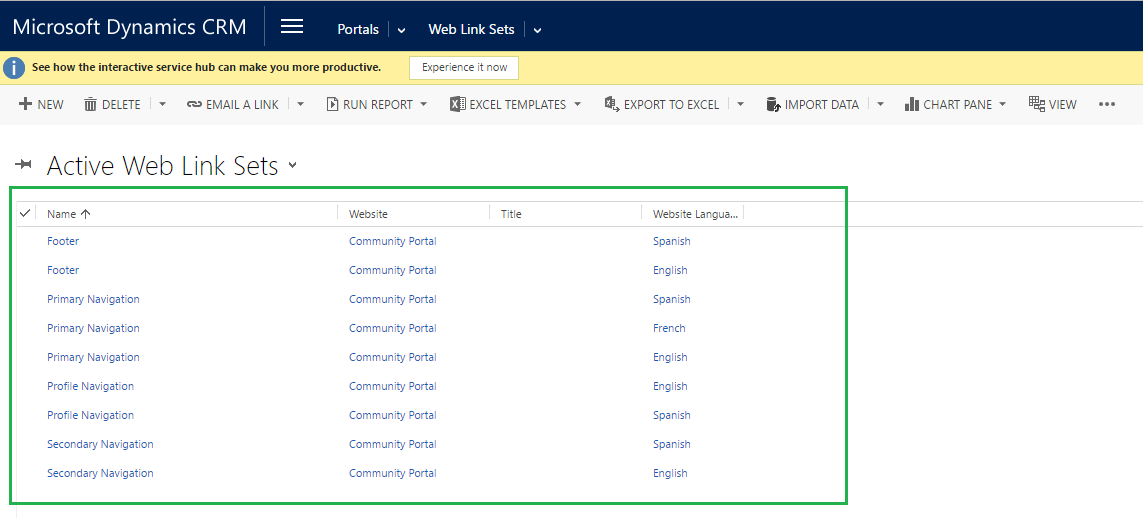The width and height of the screenshot is (1143, 518).
Task: Click the Email a Link icon
Action: [x=194, y=104]
